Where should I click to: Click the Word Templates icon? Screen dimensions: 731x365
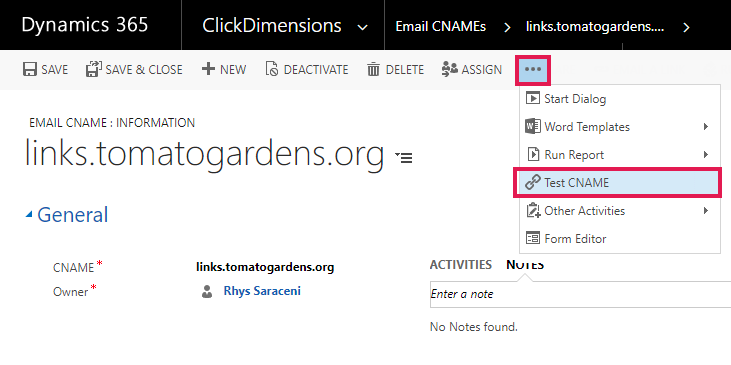(532, 126)
